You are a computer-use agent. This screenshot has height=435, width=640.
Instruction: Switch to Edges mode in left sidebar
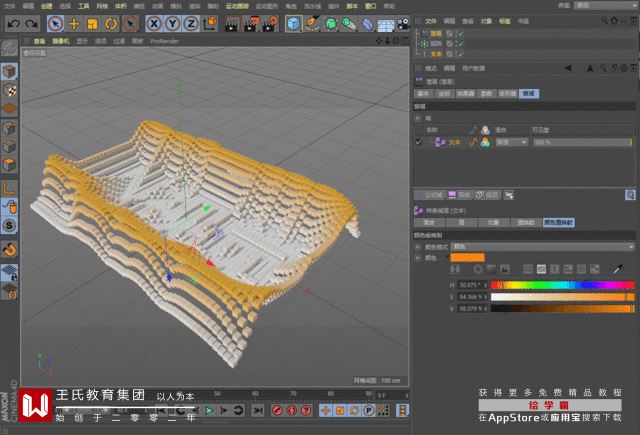click(9, 146)
